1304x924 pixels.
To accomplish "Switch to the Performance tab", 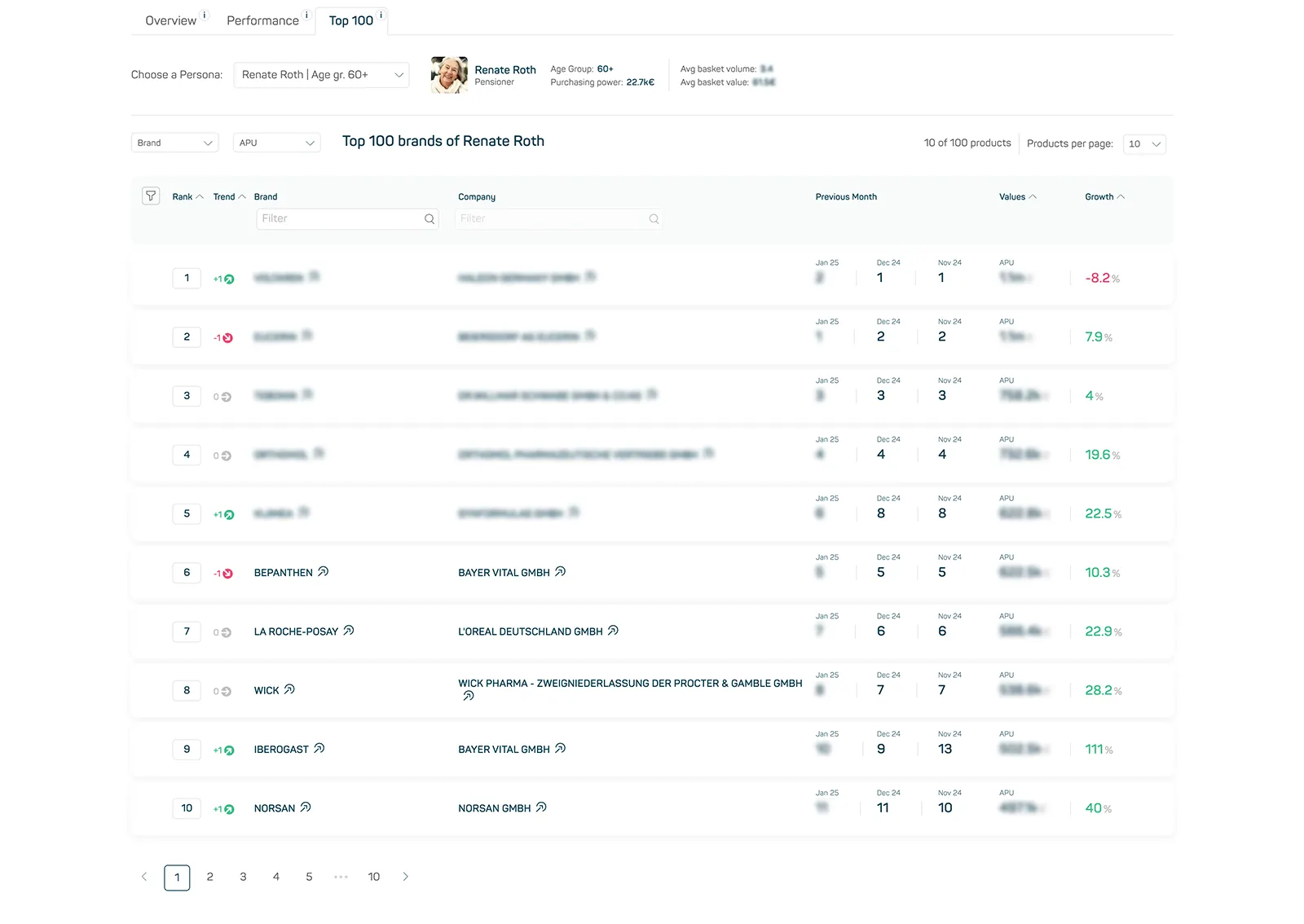I will point(262,20).
